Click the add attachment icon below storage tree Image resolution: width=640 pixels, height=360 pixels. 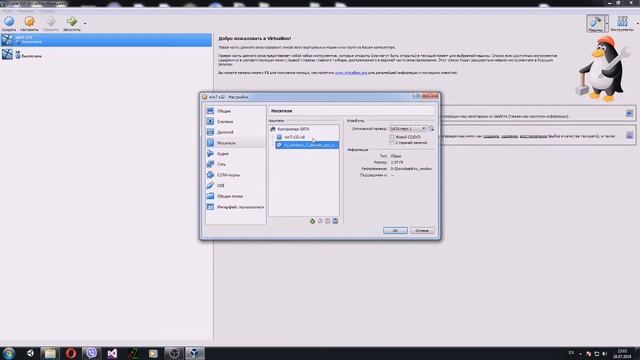(327, 221)
